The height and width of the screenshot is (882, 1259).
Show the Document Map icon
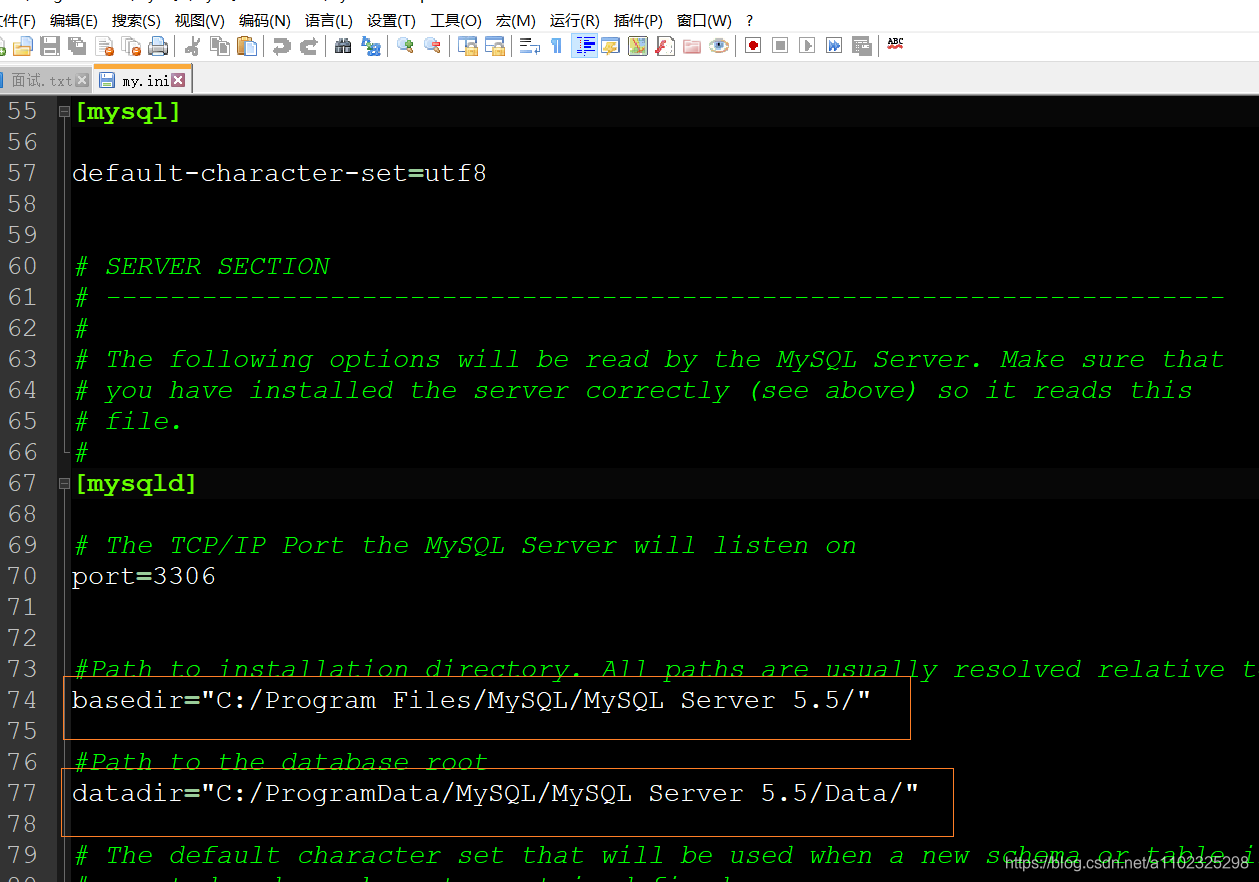[638, 46]
